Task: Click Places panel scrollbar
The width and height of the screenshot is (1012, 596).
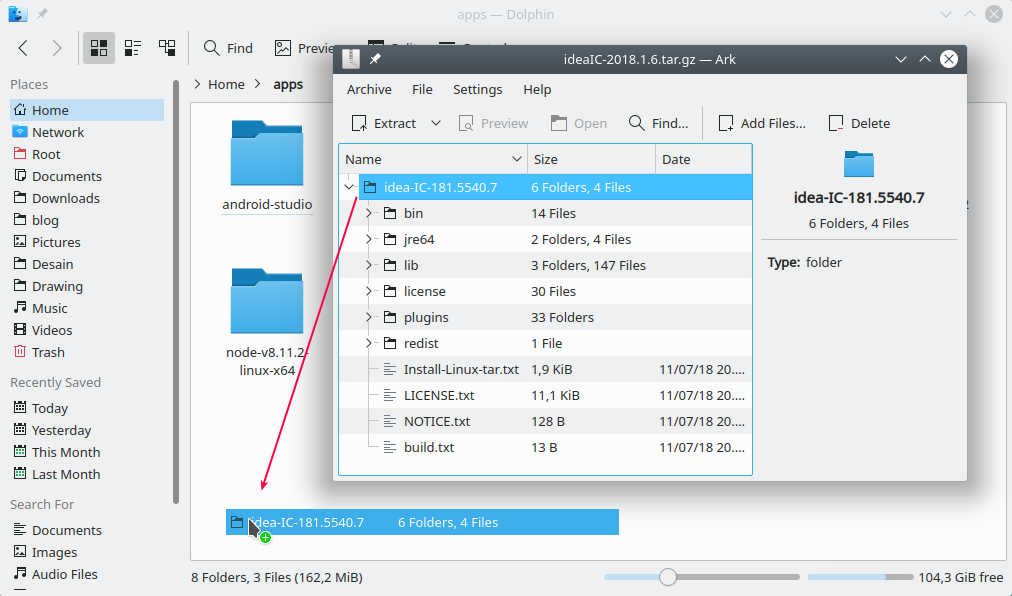Action: tap(176, 292)
